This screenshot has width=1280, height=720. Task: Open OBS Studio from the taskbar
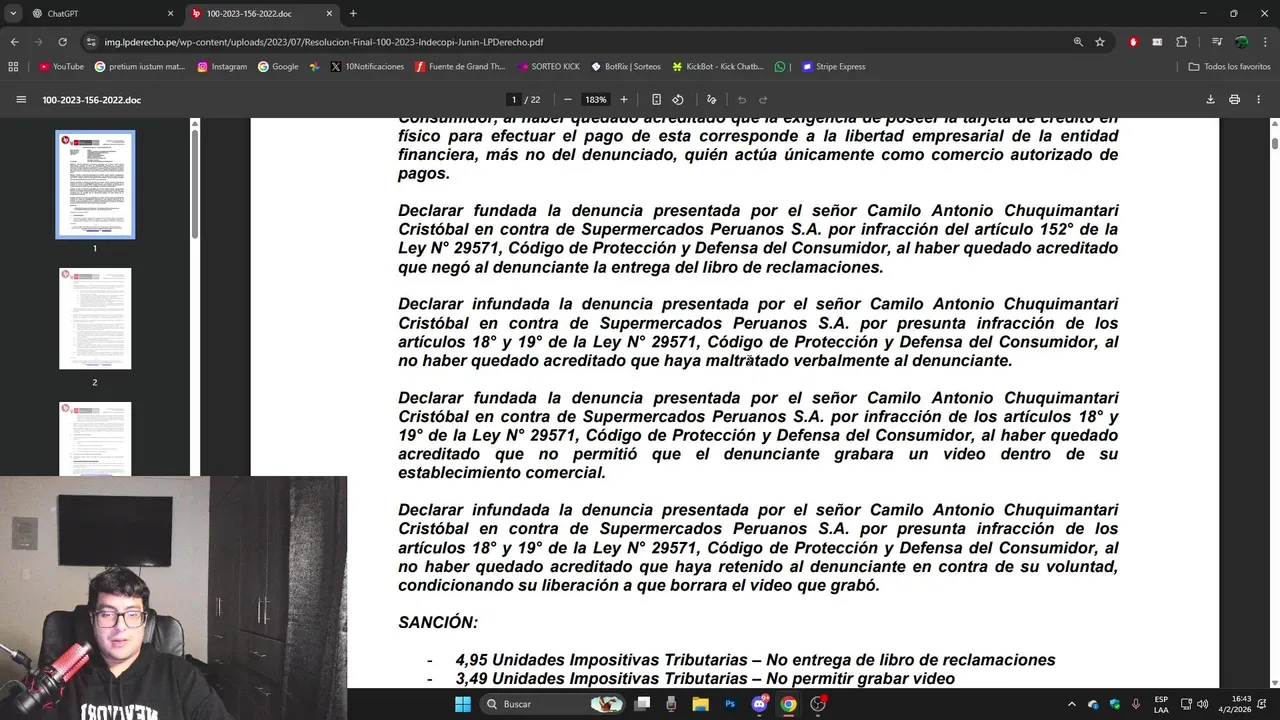(x=818, y=704)
